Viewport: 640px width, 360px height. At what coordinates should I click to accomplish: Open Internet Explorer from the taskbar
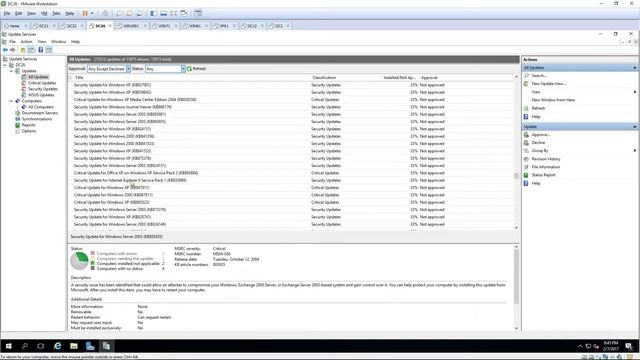coord(58,346)
